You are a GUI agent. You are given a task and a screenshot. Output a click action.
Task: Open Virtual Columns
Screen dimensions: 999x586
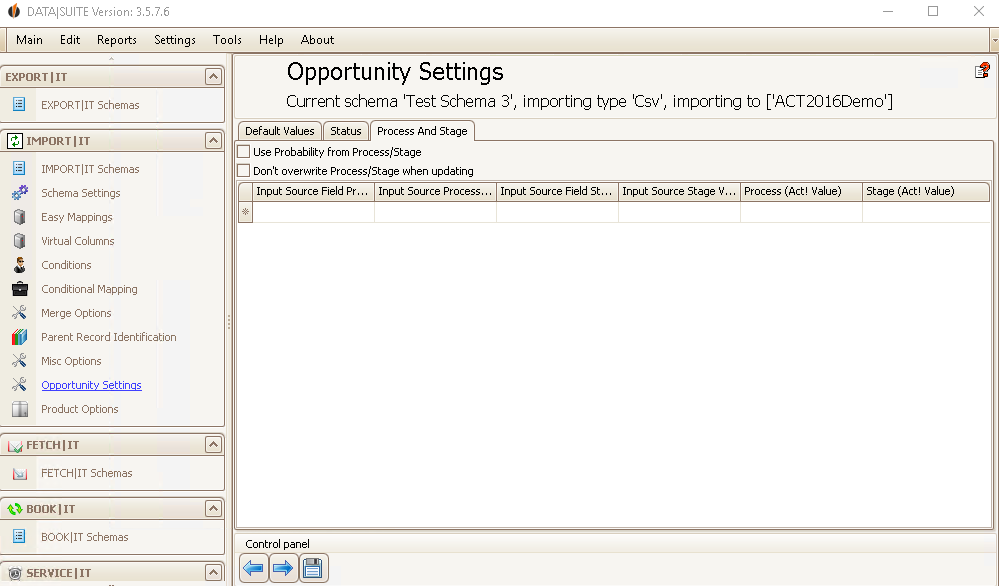78,241
